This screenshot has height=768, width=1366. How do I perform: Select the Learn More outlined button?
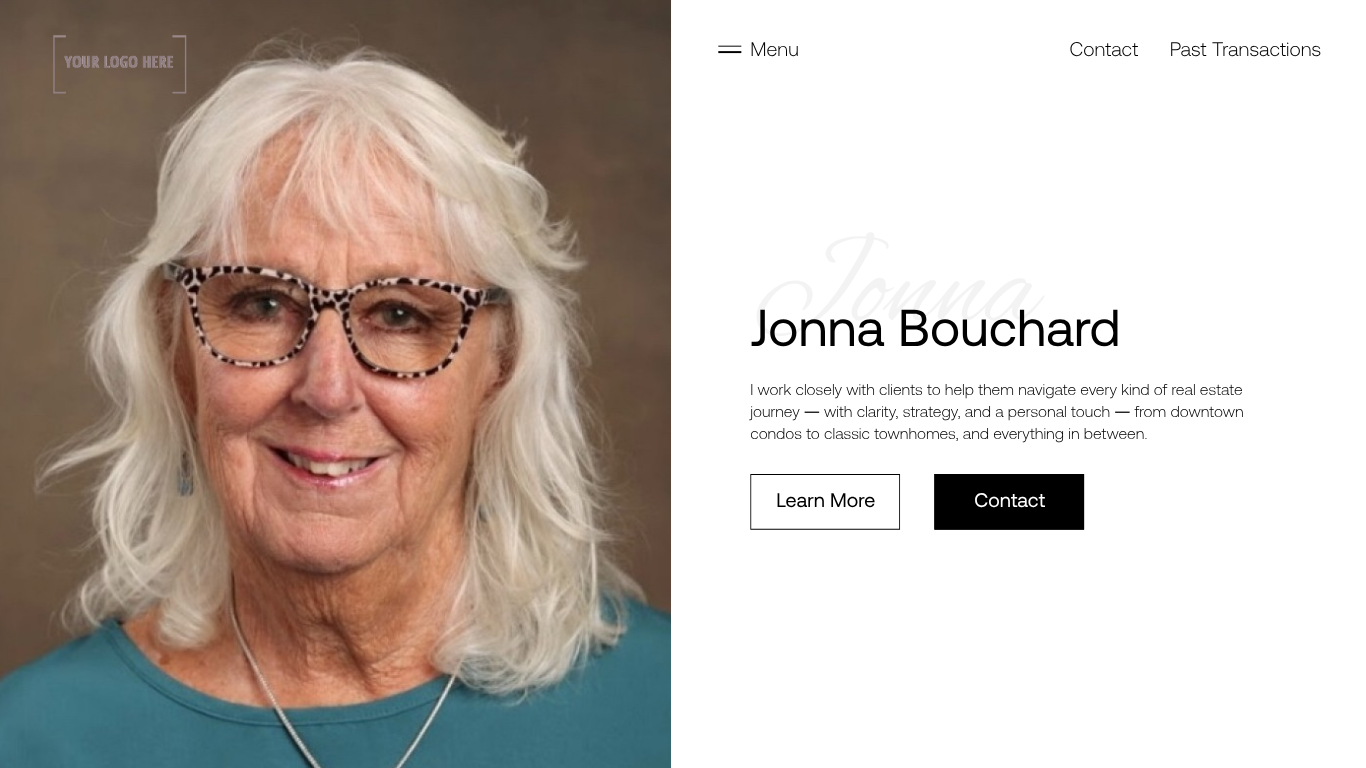point(825,502)
